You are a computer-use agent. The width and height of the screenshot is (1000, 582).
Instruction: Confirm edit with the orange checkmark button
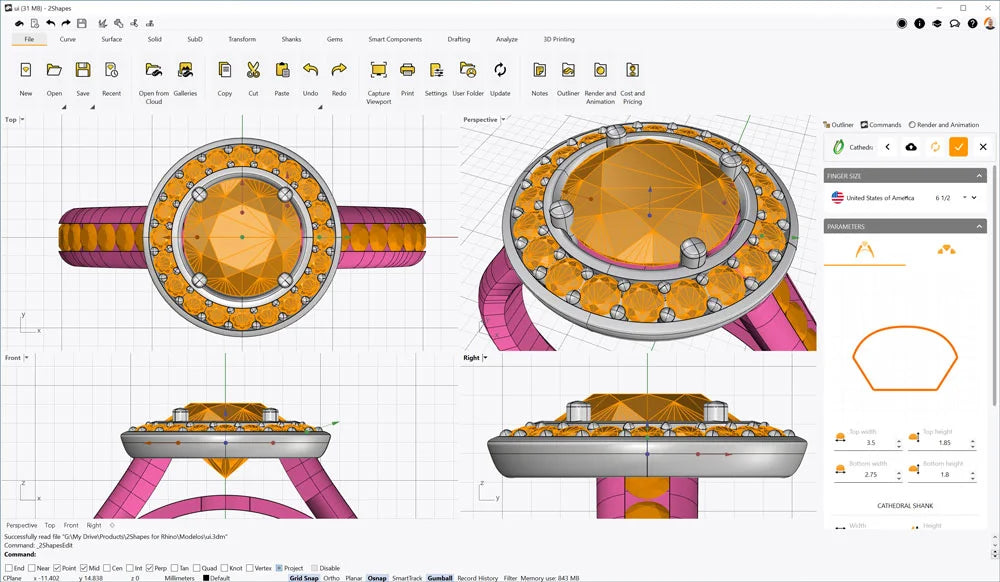(958, 147)
